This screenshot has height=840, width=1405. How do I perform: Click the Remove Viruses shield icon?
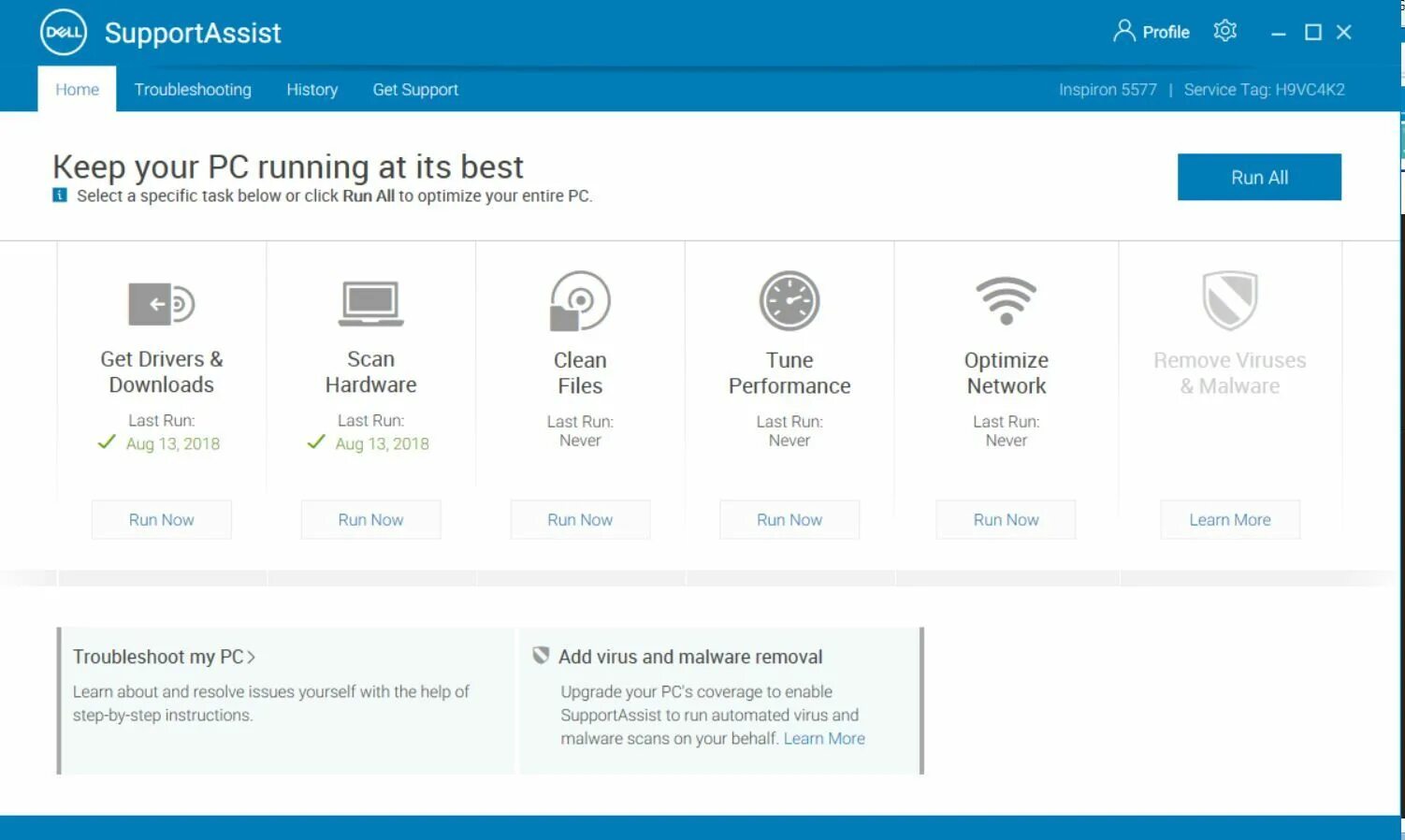pos(1230,300)
